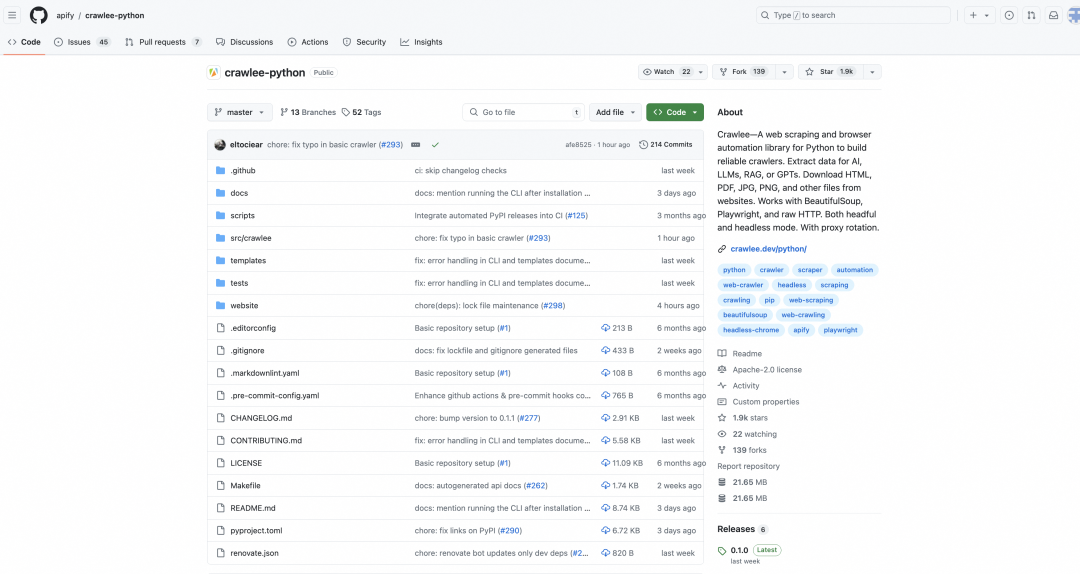Open the master branch selector dropdown
The height and width of the screenshot is (574, 1080).
(240, 112)
